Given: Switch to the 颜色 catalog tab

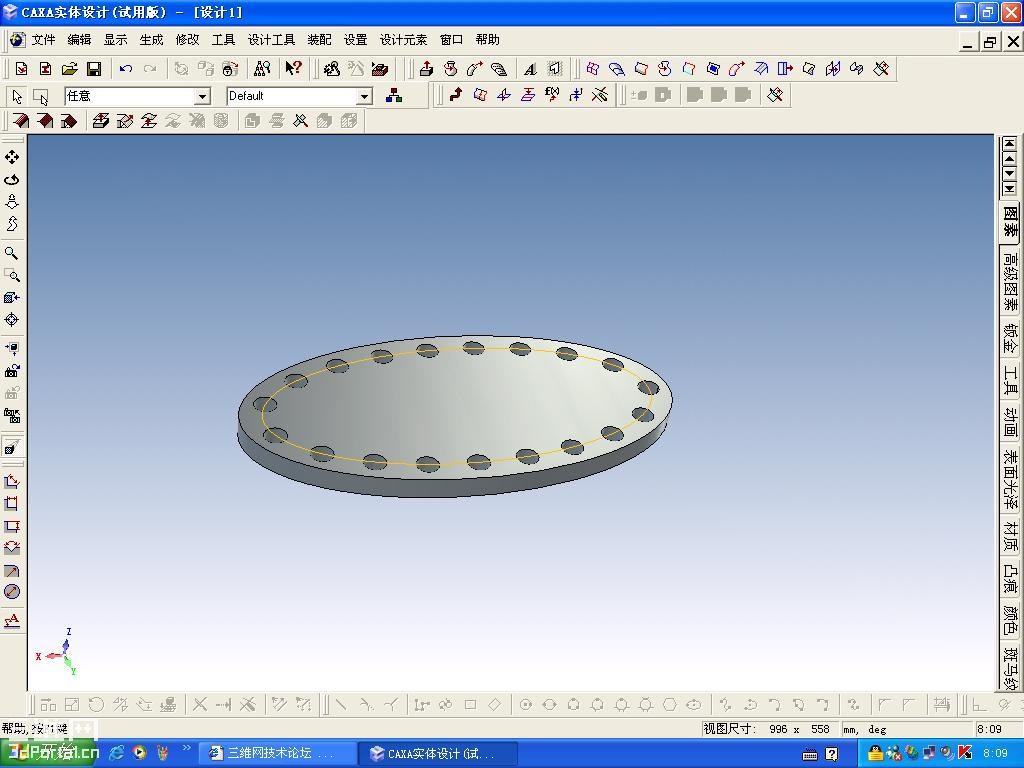Looking at the screenshot, I should coord(1010,620).
